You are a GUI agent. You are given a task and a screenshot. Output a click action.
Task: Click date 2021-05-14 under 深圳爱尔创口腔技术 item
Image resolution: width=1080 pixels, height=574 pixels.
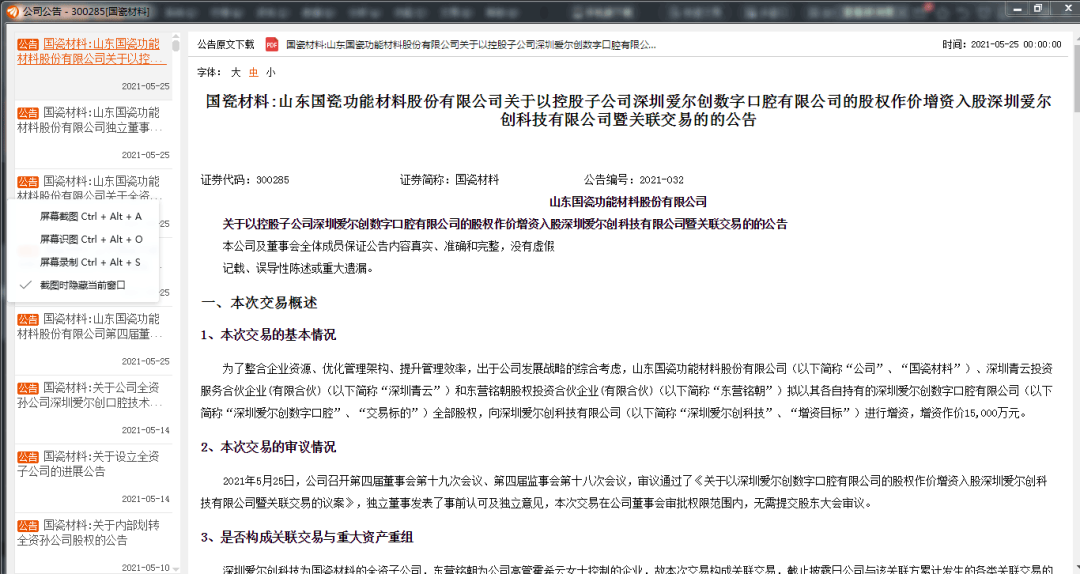[145, 430]
